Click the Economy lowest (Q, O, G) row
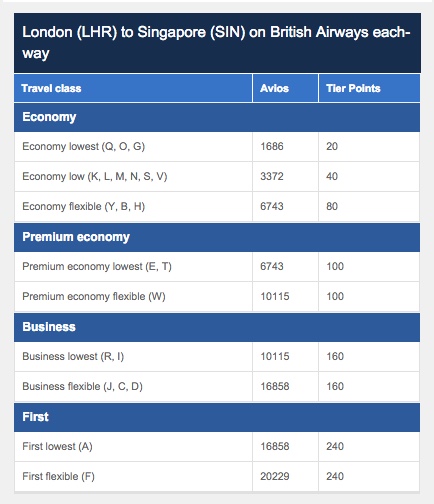 point(217,147)
